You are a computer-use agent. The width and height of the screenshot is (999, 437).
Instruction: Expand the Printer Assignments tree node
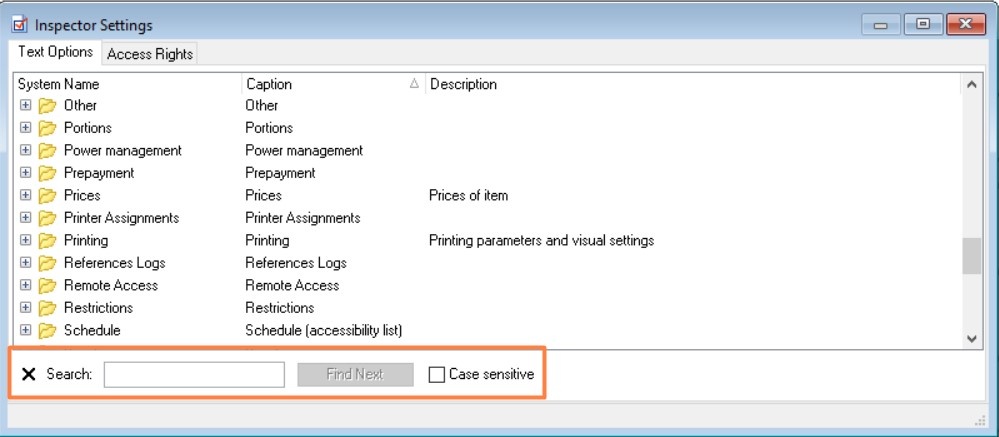26,218
